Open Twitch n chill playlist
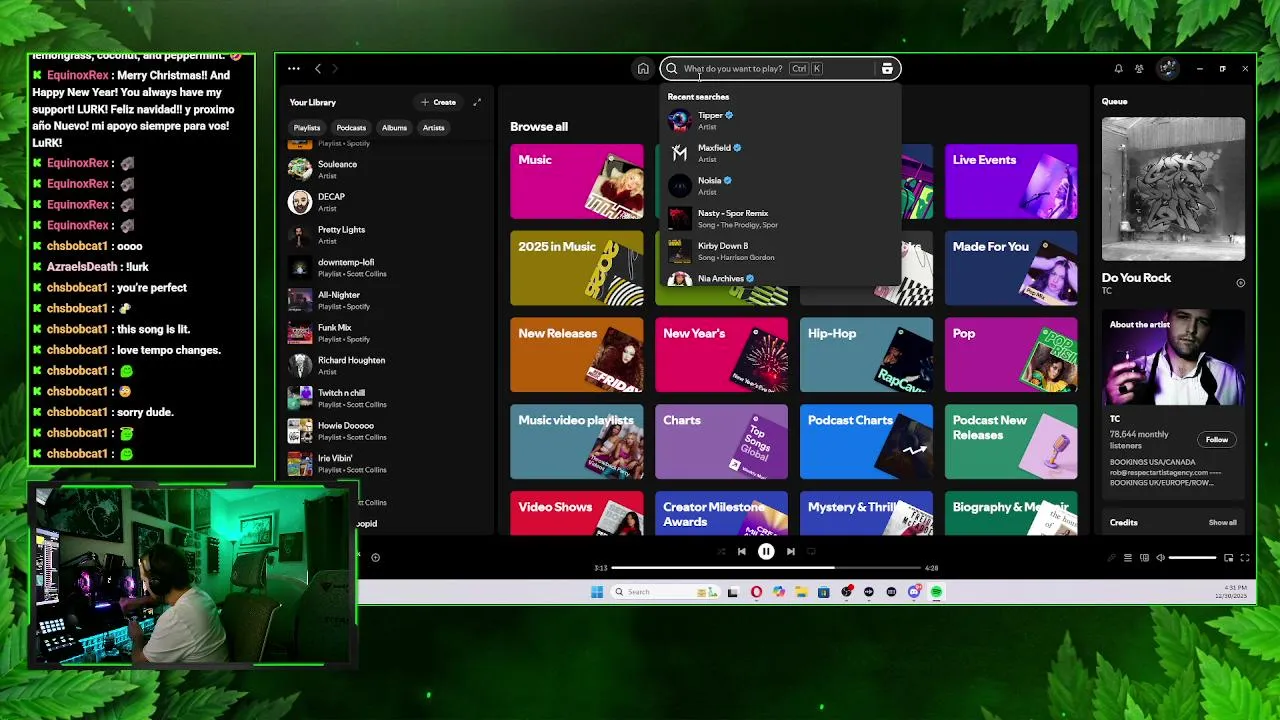This screenshot has width=1280, height=720. [x=385, y=398]
